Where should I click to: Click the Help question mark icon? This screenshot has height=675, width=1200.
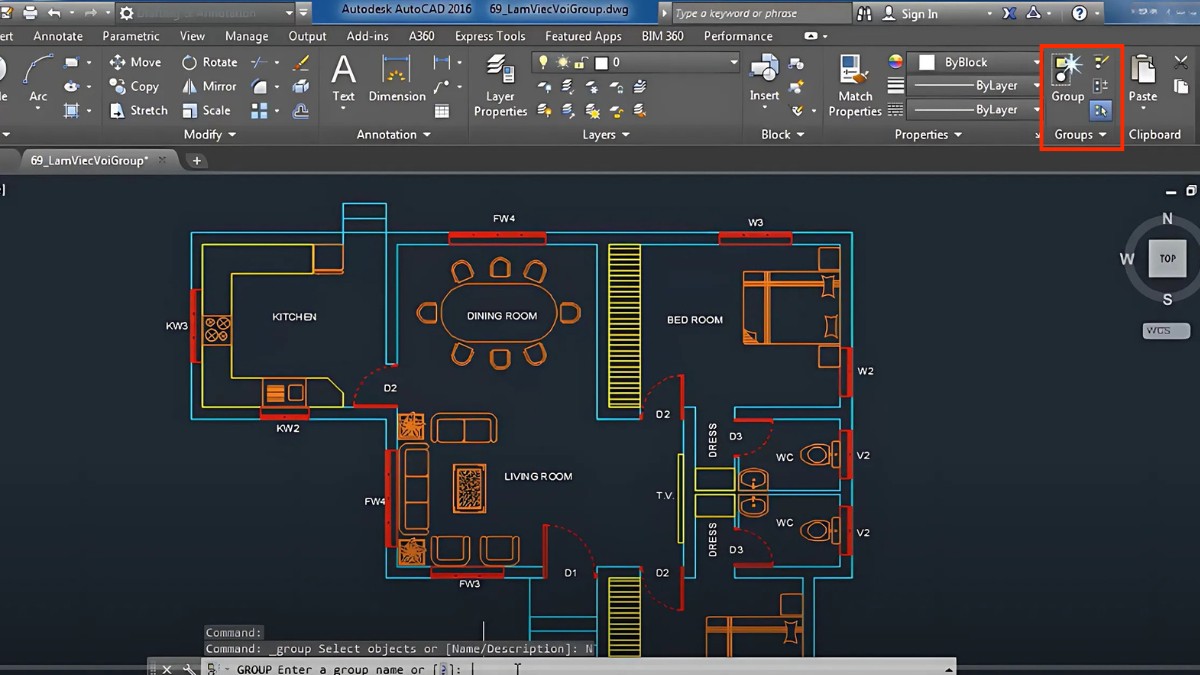click(x=1079, y=13)
